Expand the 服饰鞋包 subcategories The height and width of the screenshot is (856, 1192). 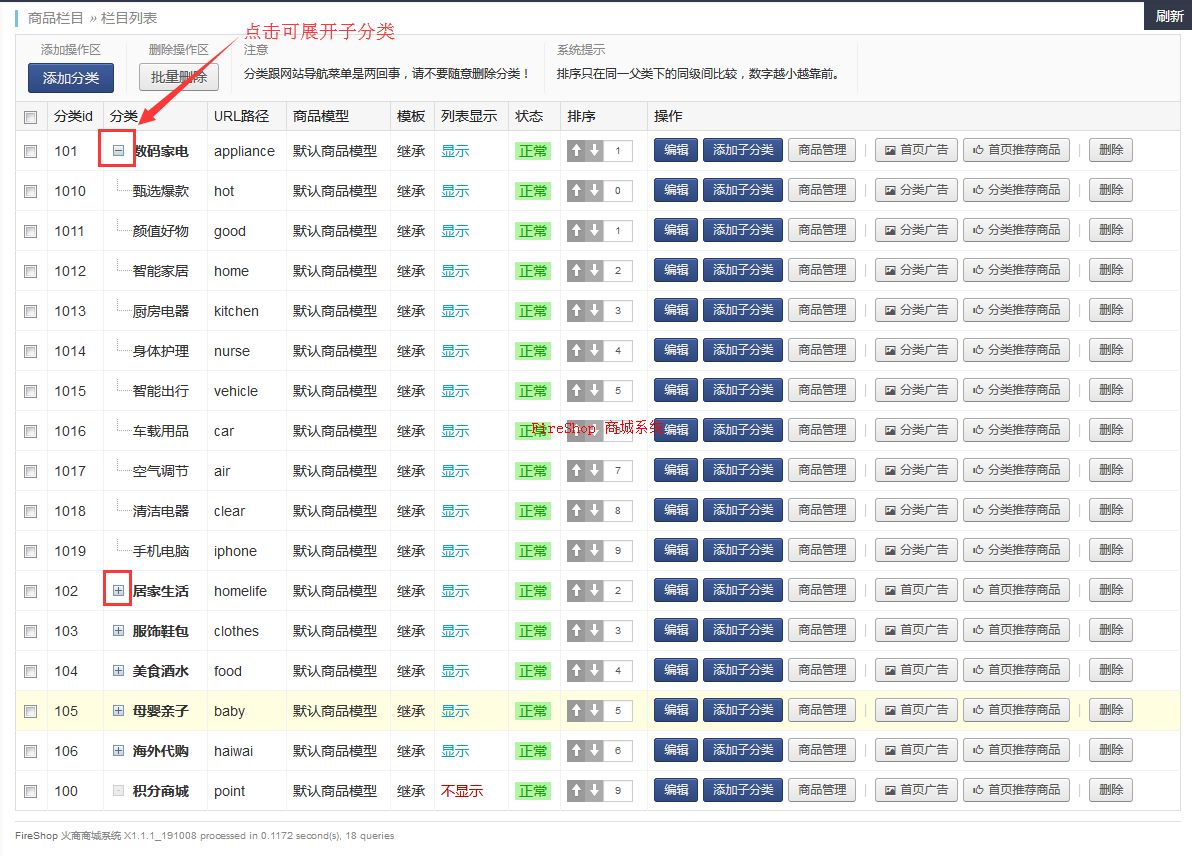(118, 630)
